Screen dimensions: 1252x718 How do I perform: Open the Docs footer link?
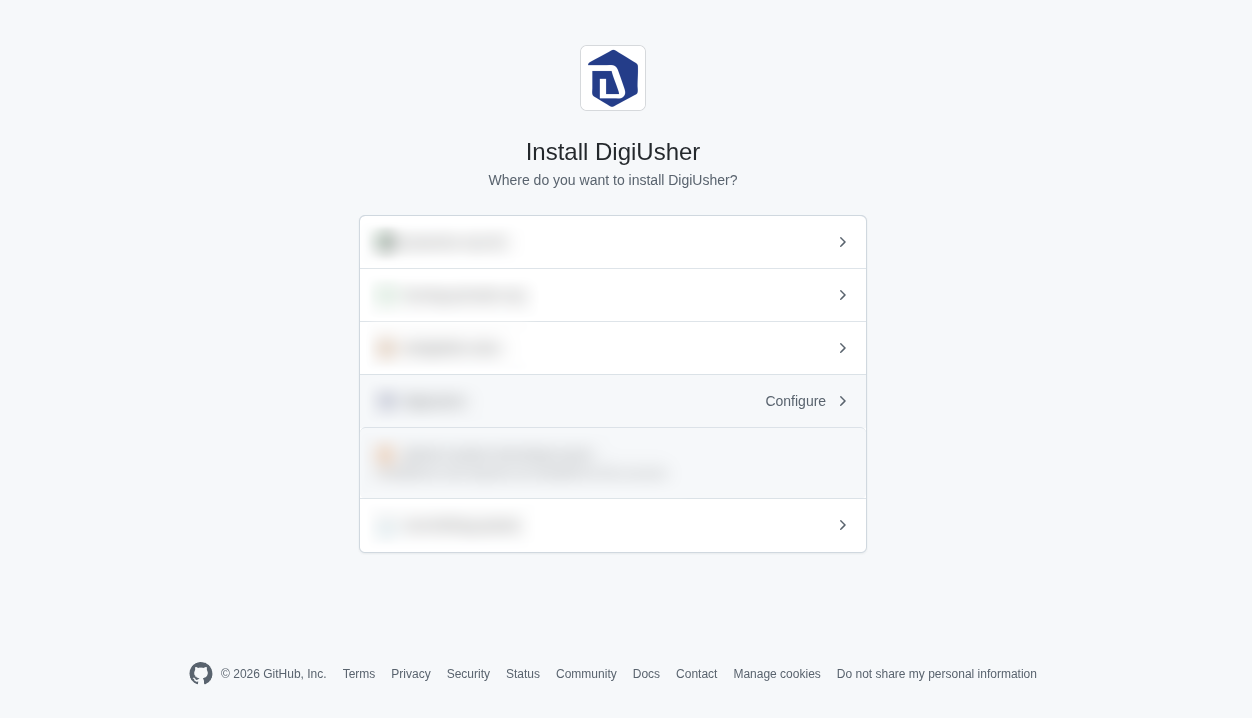coord(646,674)
